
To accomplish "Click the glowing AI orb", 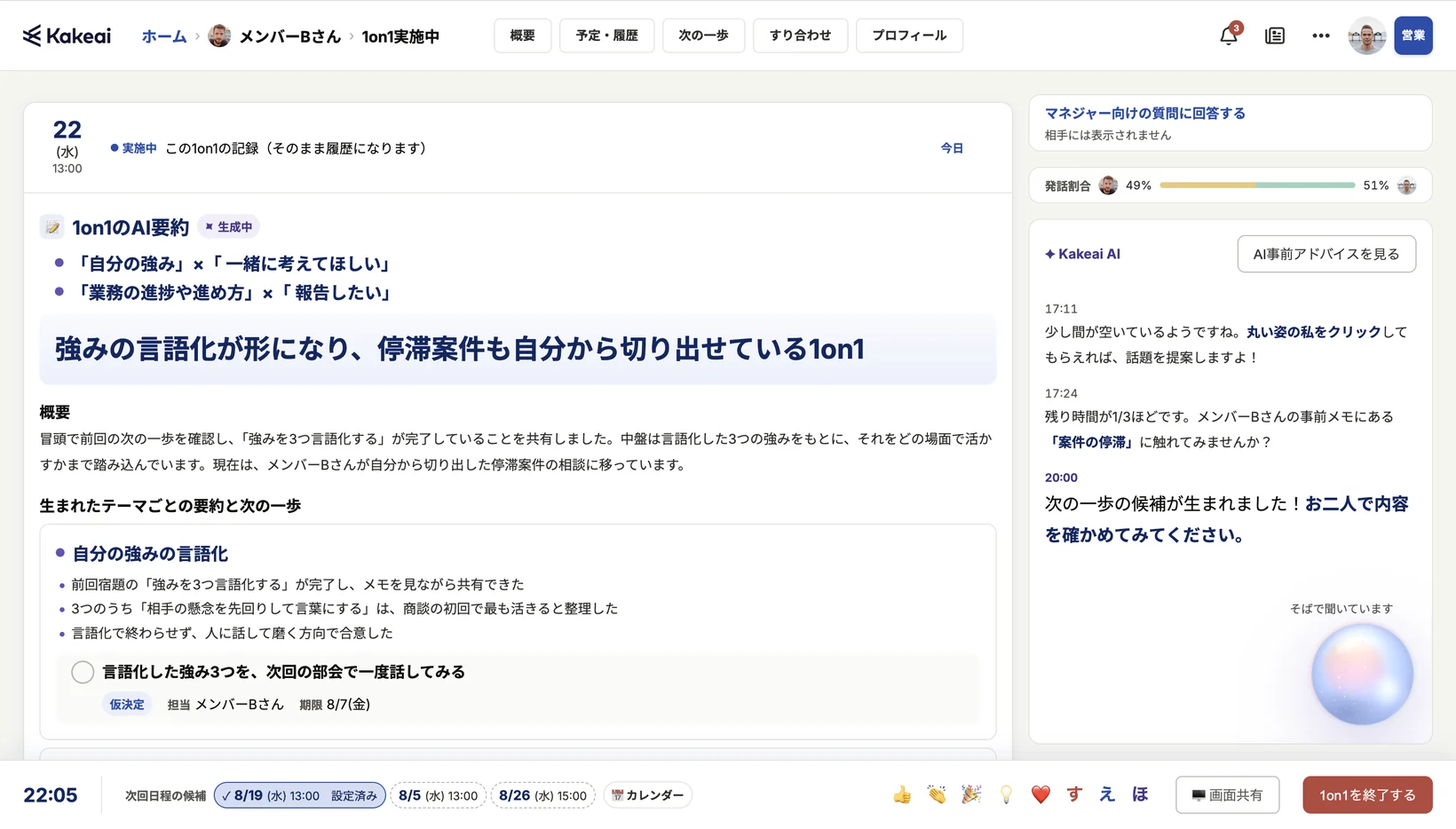I will point(1362,674).
